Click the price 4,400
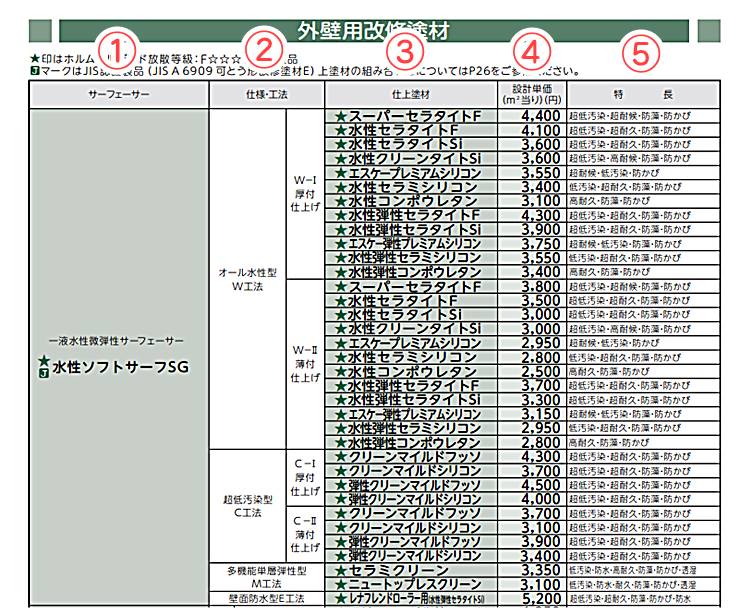Image resolution: width=740 pixels, height=614 pixels. pyautogui.click(x=541, y=116)
